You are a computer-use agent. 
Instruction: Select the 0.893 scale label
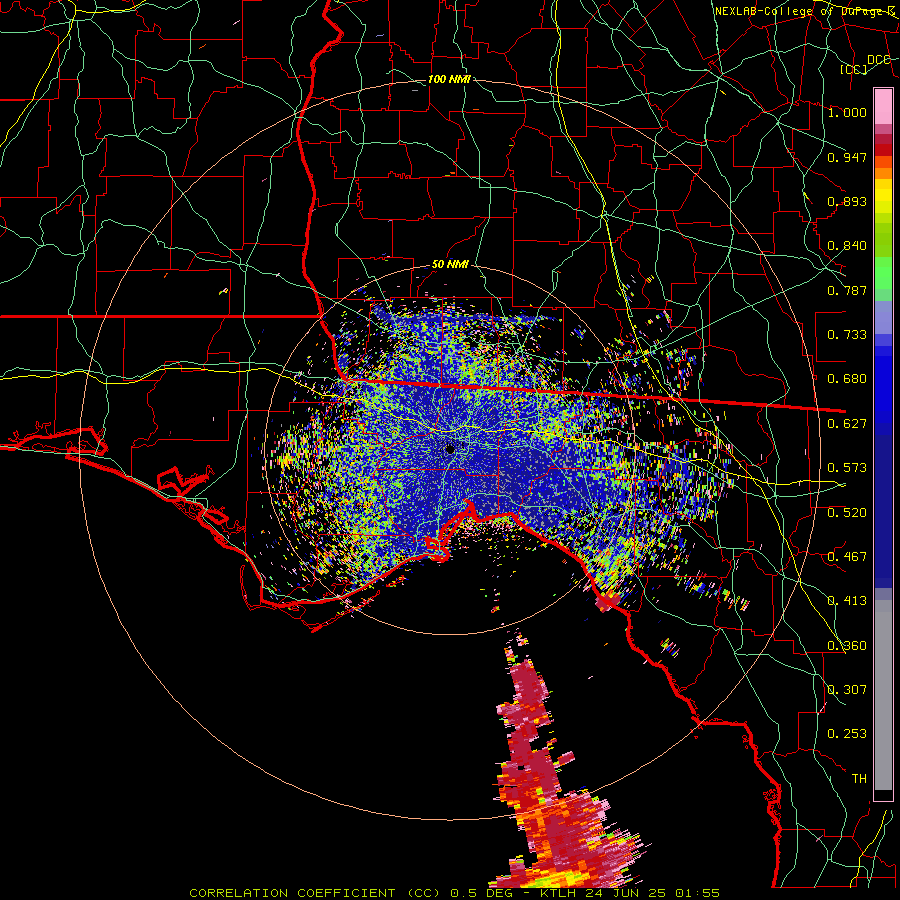[x=847, y=201]
